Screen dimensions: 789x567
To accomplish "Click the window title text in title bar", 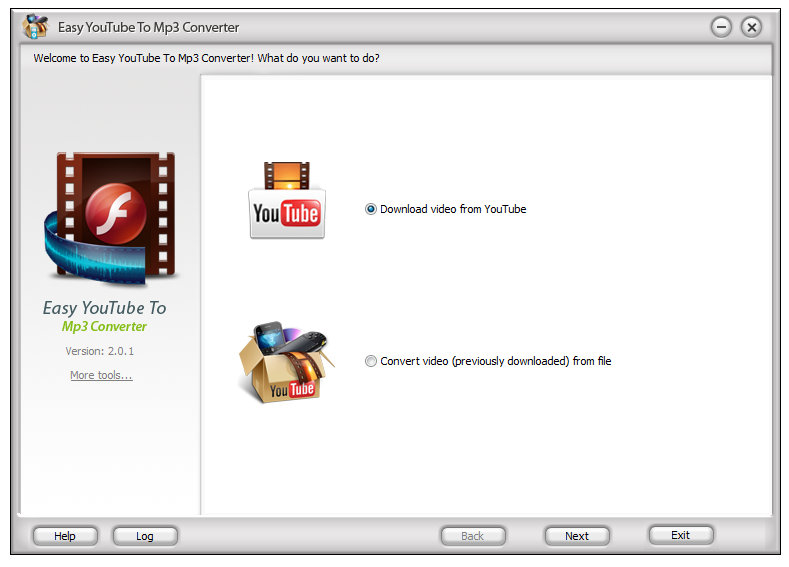I will pos(147,27).
